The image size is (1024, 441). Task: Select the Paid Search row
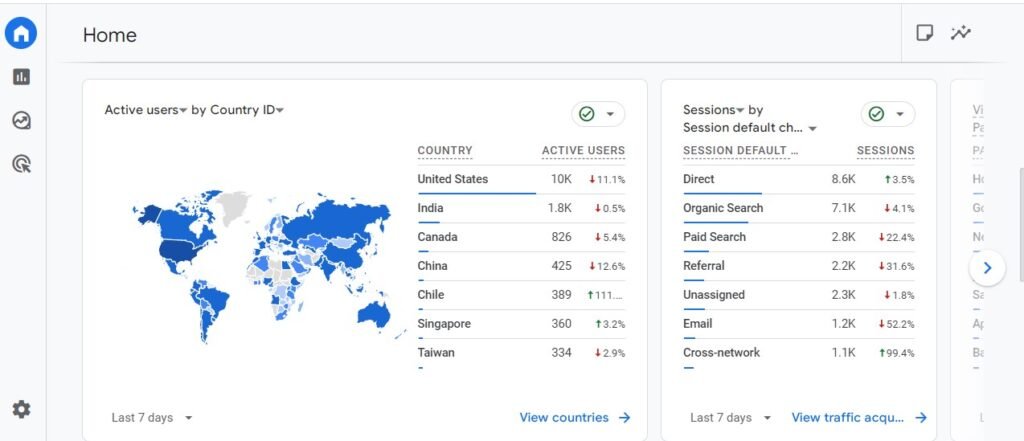point(799,237)
